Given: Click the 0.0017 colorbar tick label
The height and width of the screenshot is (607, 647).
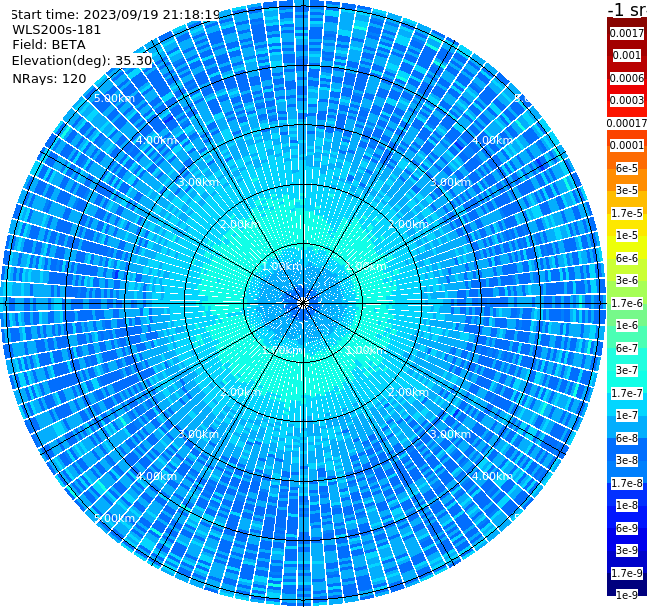Looking at the screenshot, I should [x=627, y=33].
